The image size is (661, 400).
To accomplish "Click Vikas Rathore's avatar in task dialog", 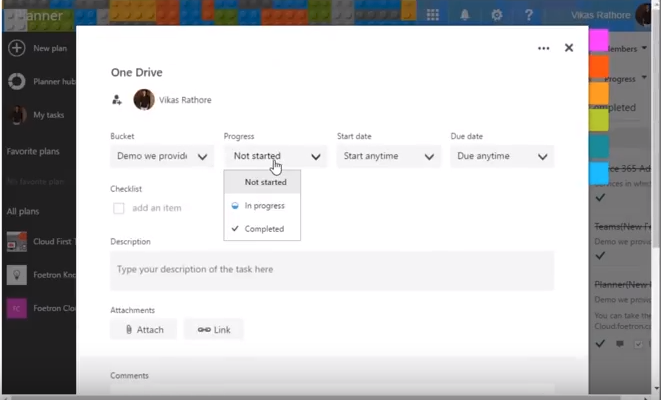I will tap(144, 100).
